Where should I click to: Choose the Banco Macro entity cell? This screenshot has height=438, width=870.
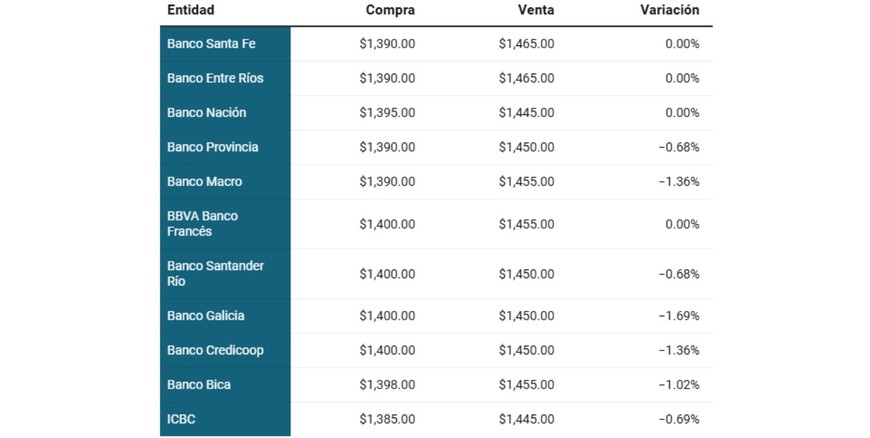click(205, 182)
